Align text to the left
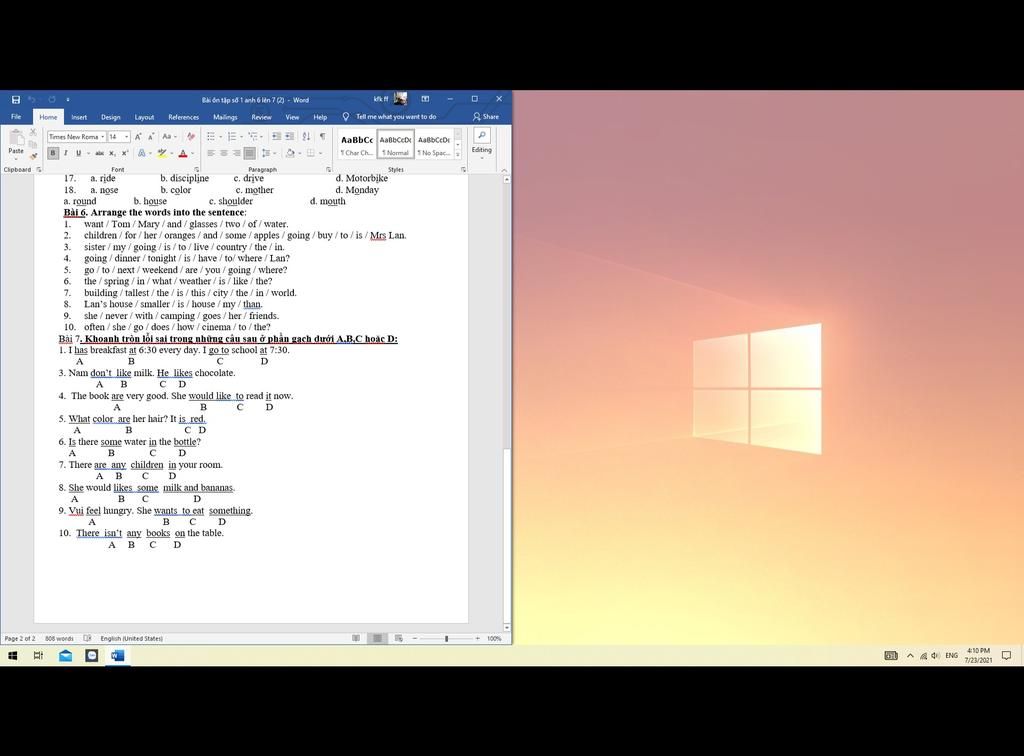Screen dimensions: 1024x756 (x=211, y=153)
